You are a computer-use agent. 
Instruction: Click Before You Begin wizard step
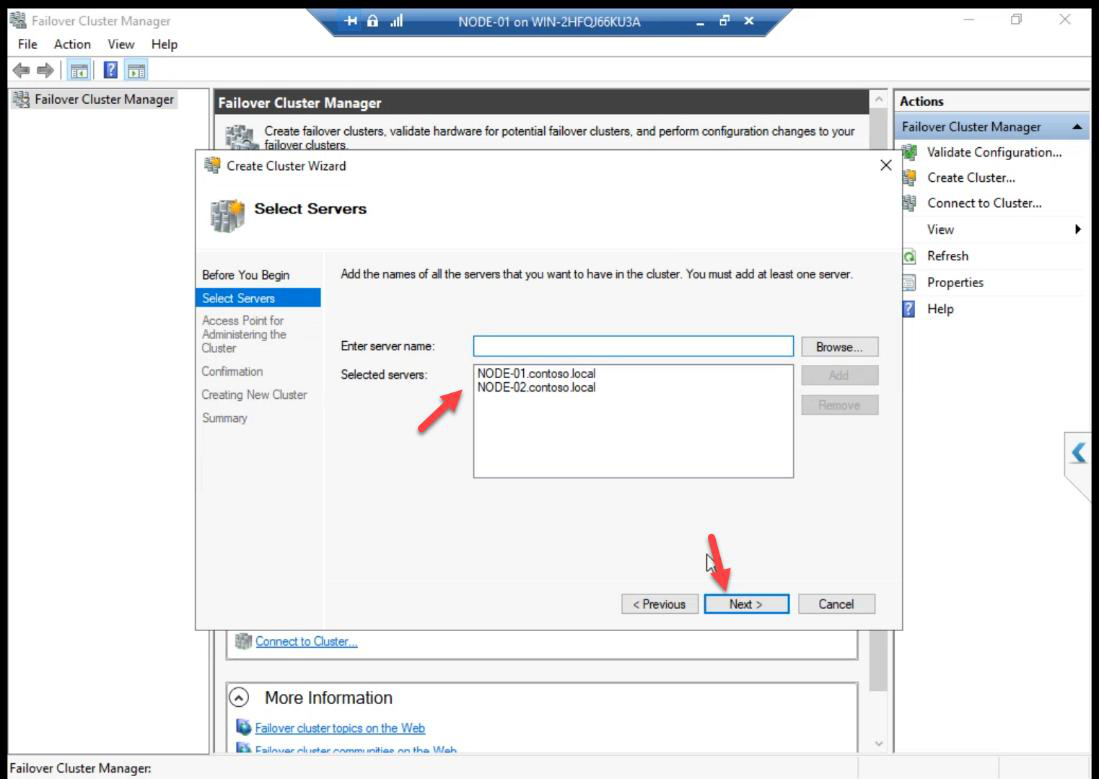point(245,275)
